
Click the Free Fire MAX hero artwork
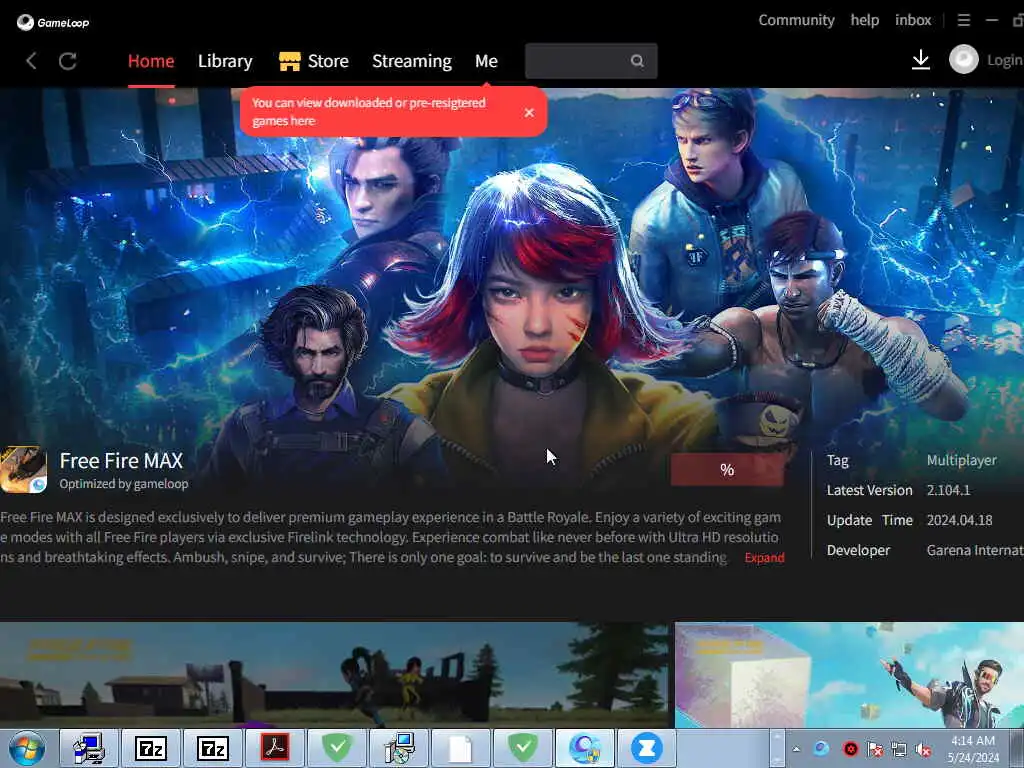[x=512, y=268]
